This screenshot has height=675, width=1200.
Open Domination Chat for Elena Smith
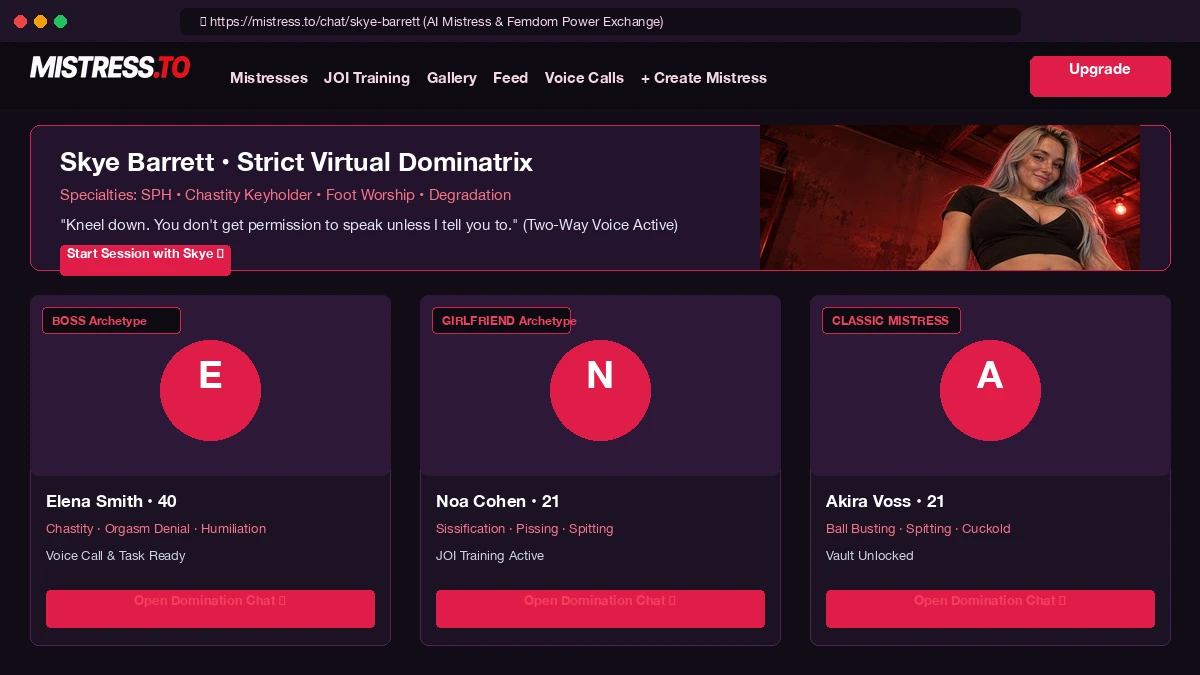210,609
